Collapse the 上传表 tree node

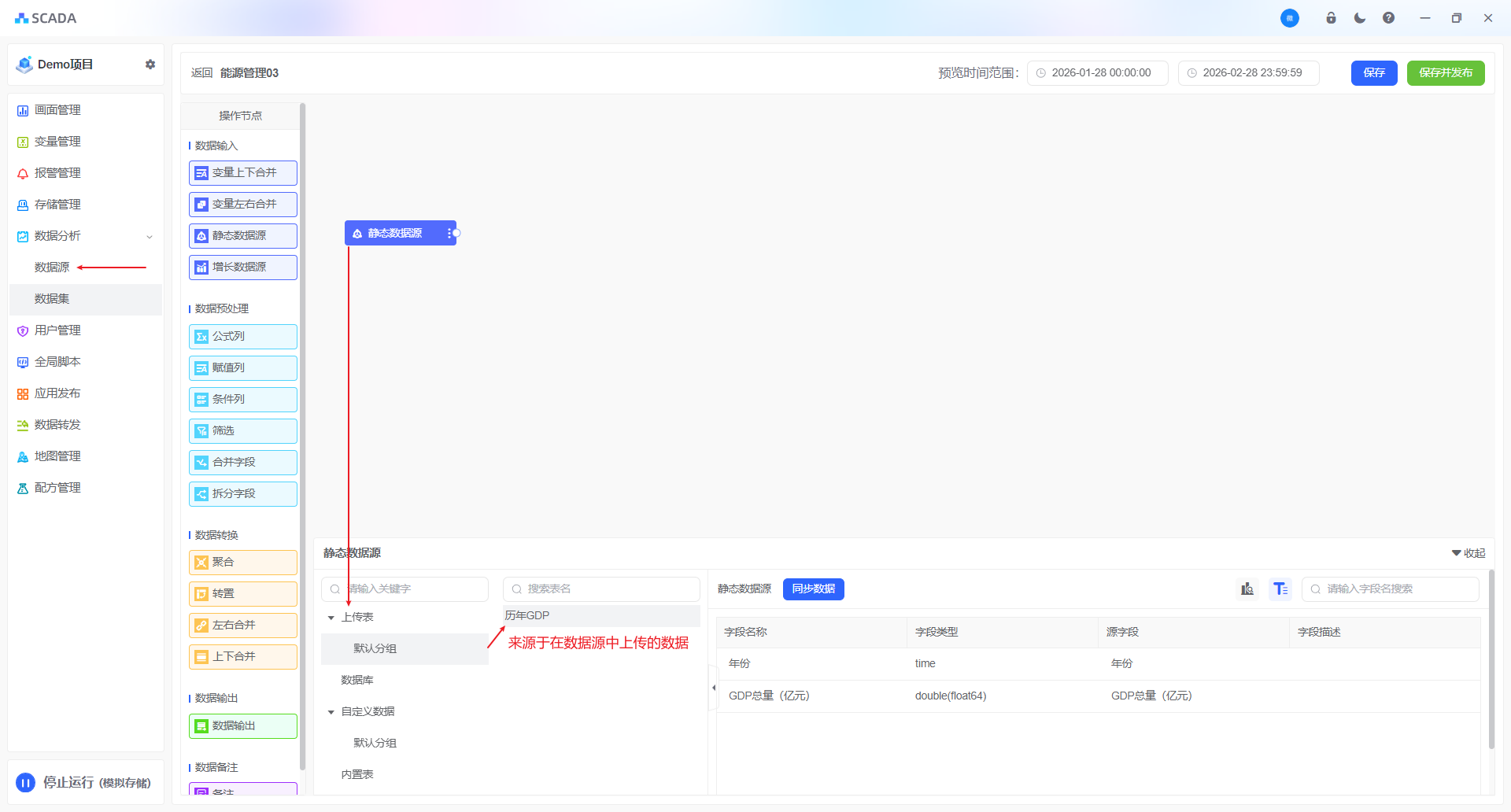pos(331,618)
